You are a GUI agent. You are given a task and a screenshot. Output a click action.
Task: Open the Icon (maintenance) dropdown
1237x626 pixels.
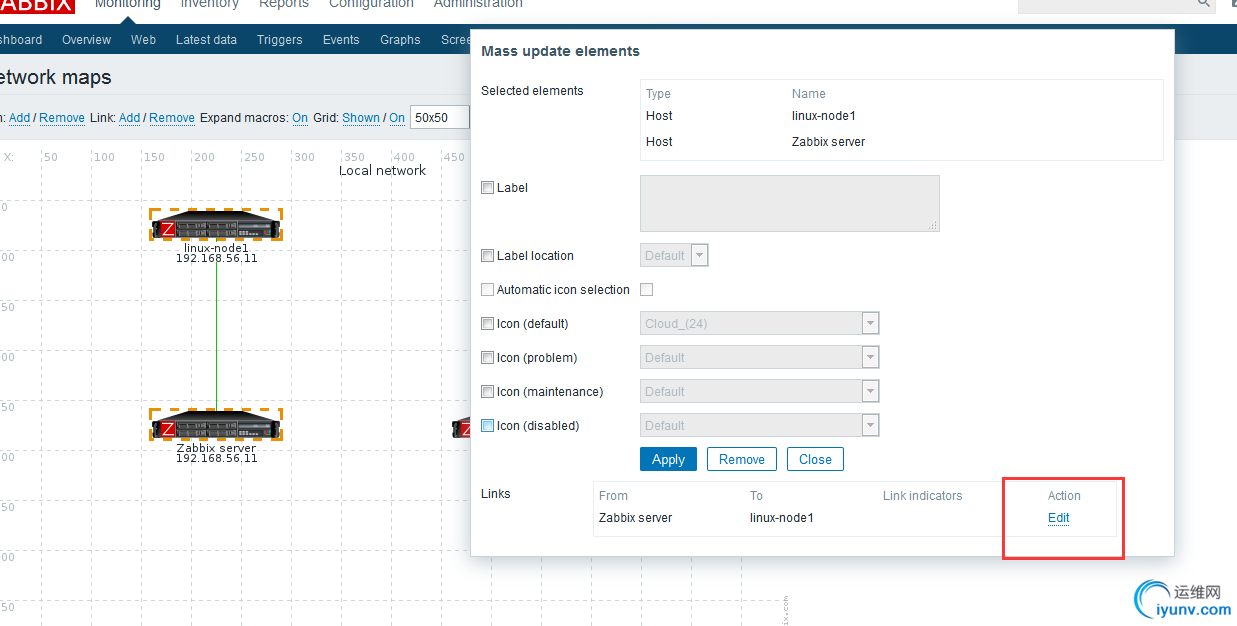click(x=760, y=392)
